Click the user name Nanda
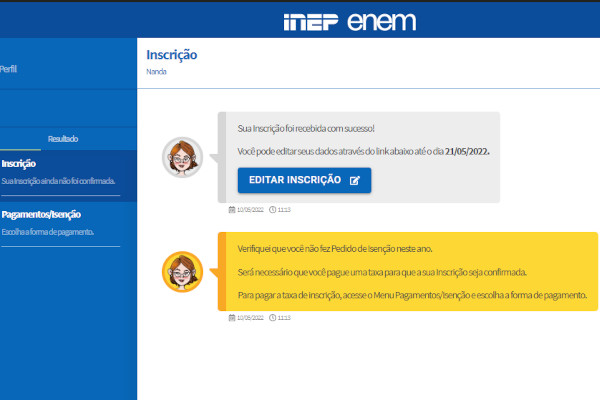The height and width of the screenshot is (400, 600). (x=156, y=72)
